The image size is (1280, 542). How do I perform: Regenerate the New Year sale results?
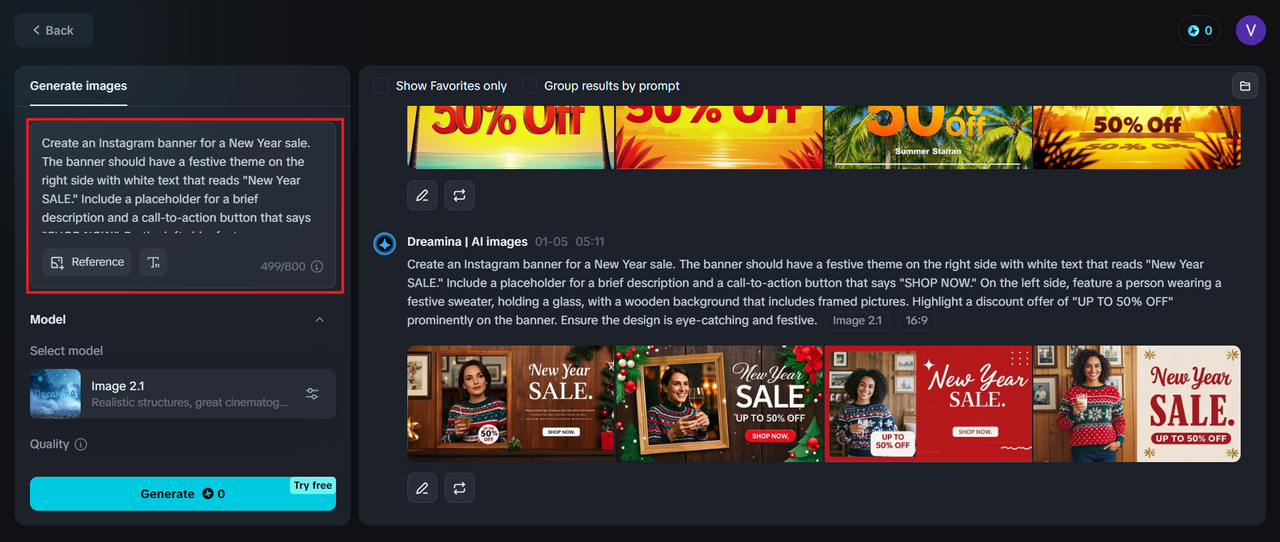[460, 488]
